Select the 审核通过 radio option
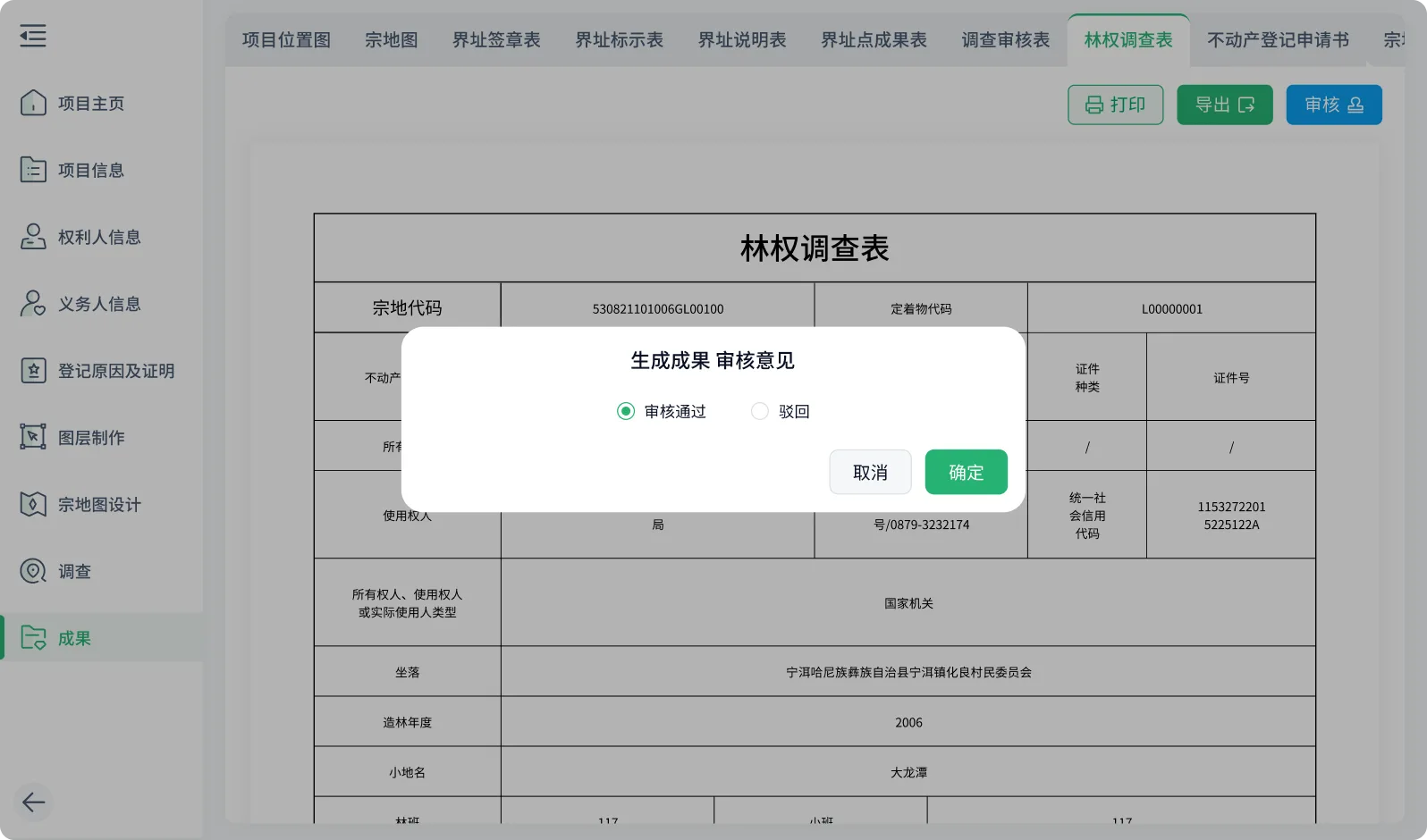 [x=626, y=411]
